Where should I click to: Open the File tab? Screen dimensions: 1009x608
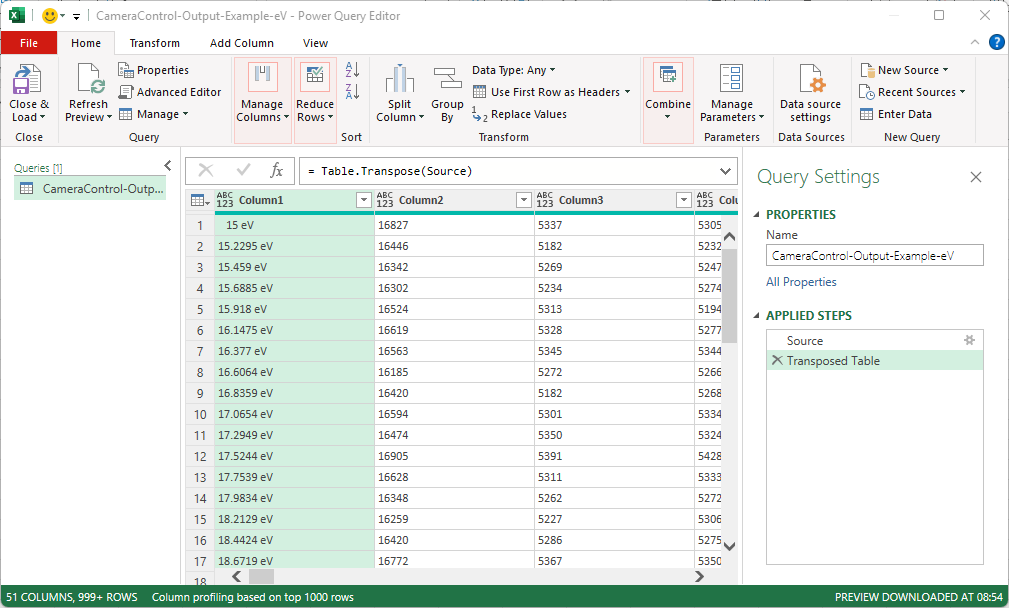29,43
